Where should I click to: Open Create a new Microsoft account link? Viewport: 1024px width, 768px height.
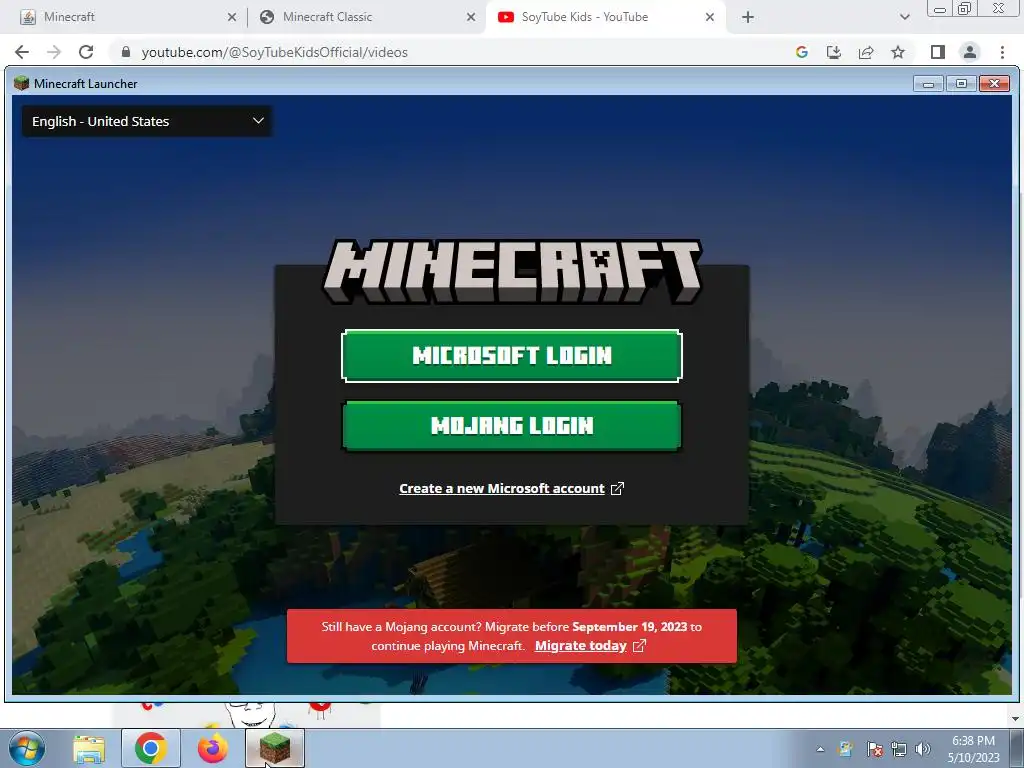pos(502,488)
